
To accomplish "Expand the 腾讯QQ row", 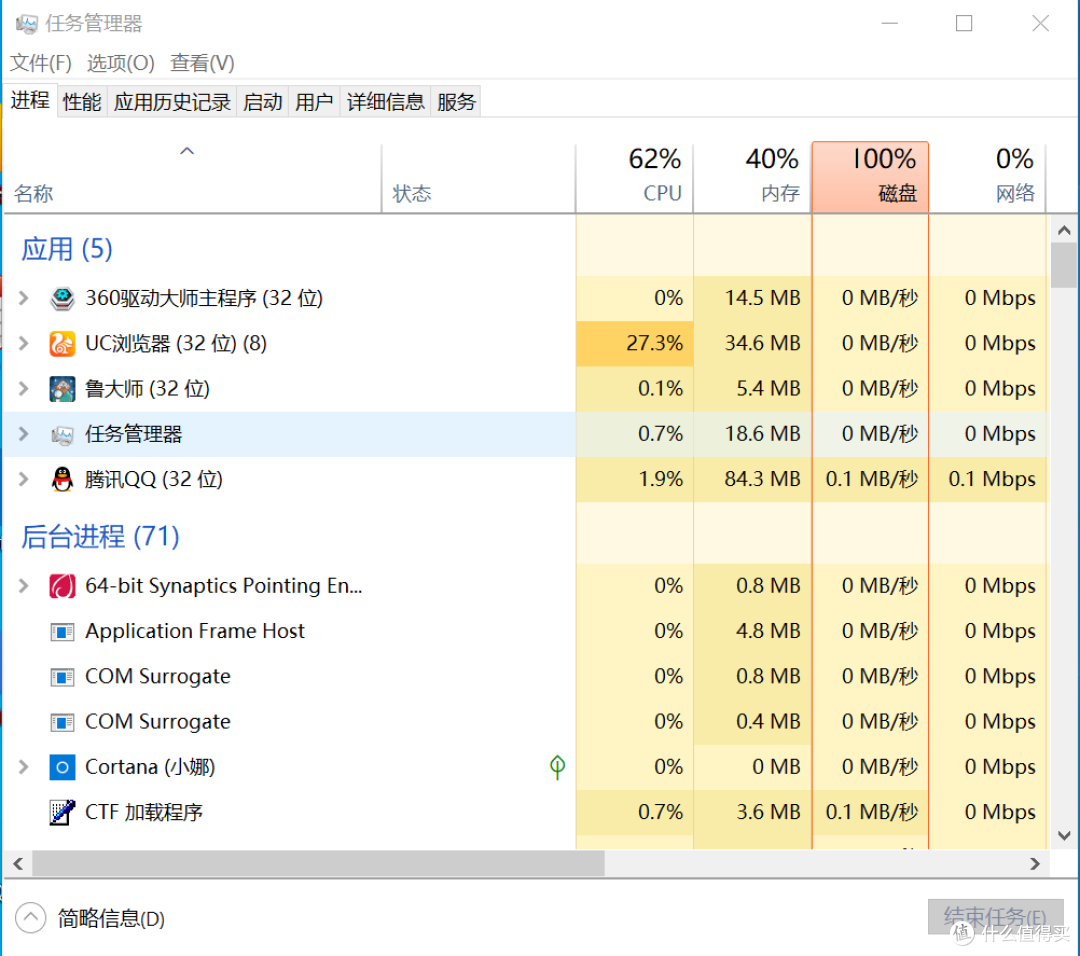I will tap(23, 479).
